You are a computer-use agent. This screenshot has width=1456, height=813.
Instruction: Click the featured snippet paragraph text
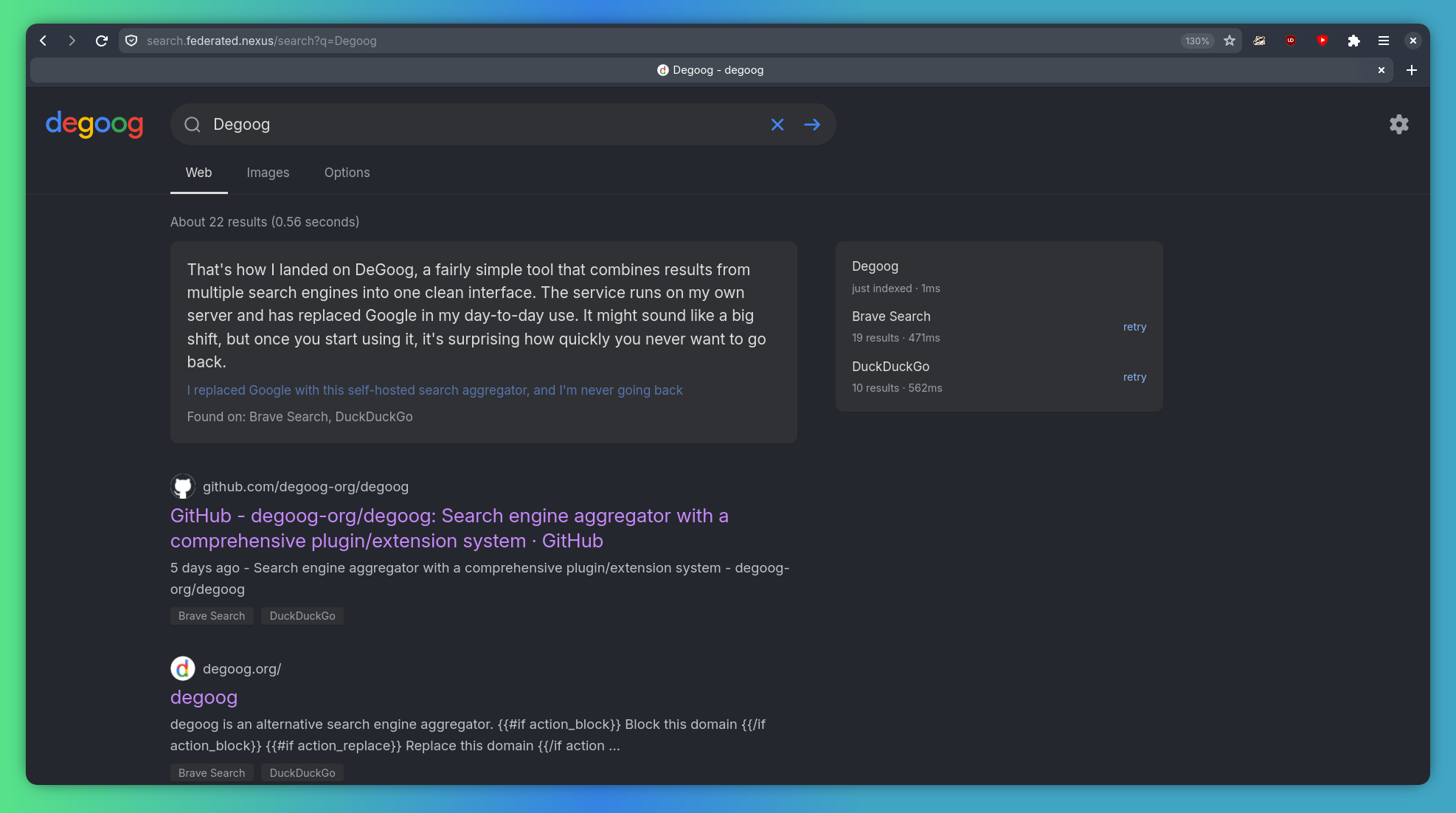point(476,316)
